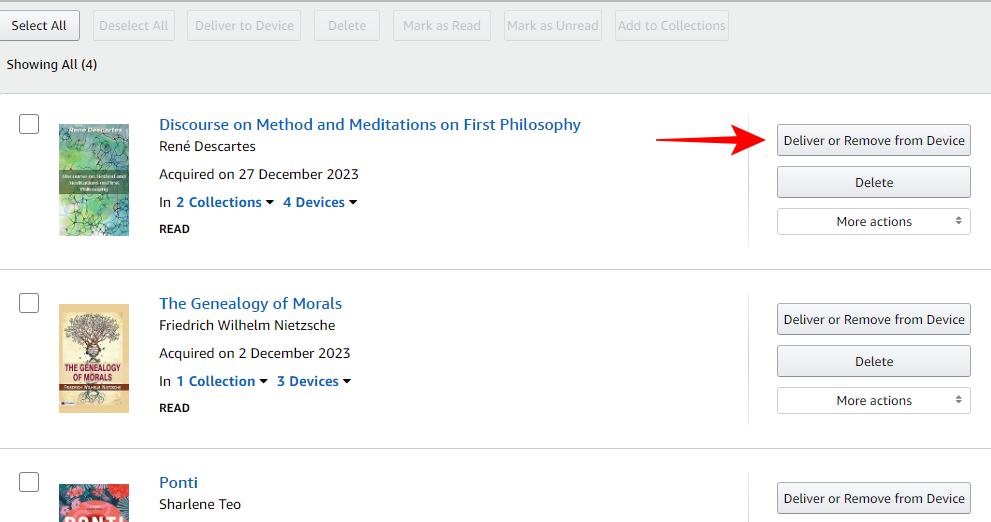Delete the Genealogy of Morals book
Screen dimensions: 991x522
(873, 361)
